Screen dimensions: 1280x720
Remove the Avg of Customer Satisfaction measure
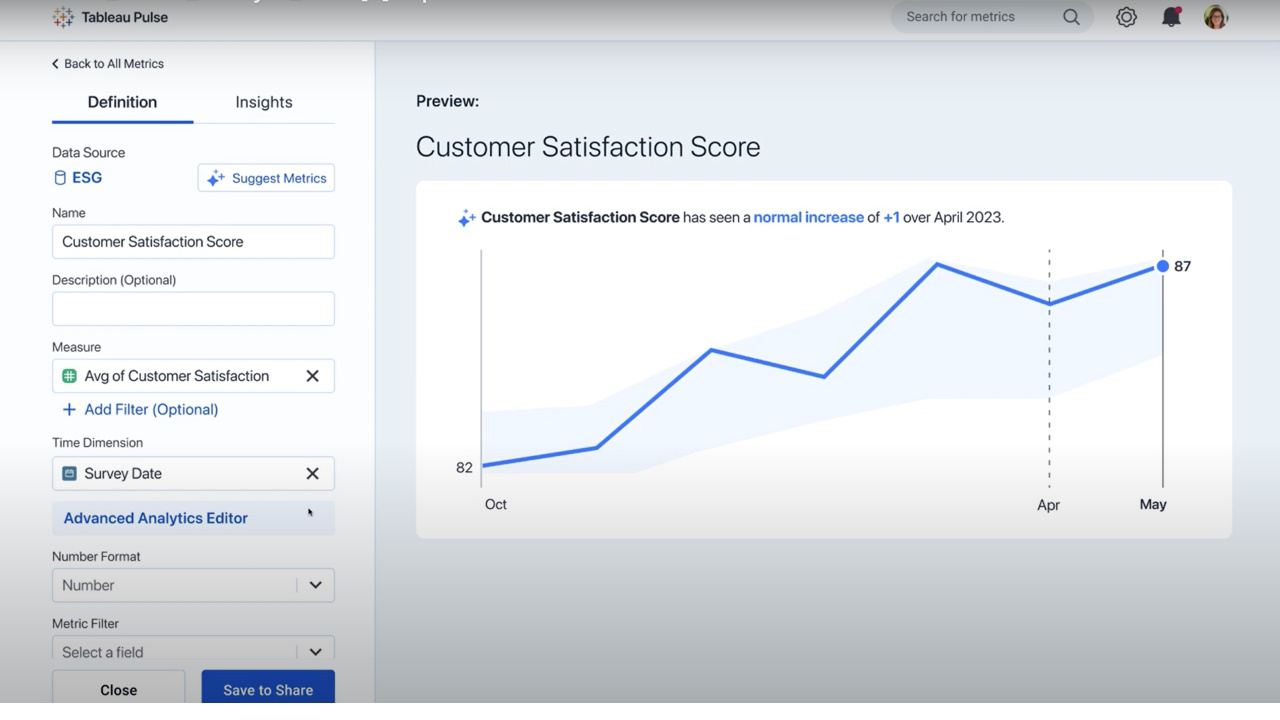[x=312, y=376]
